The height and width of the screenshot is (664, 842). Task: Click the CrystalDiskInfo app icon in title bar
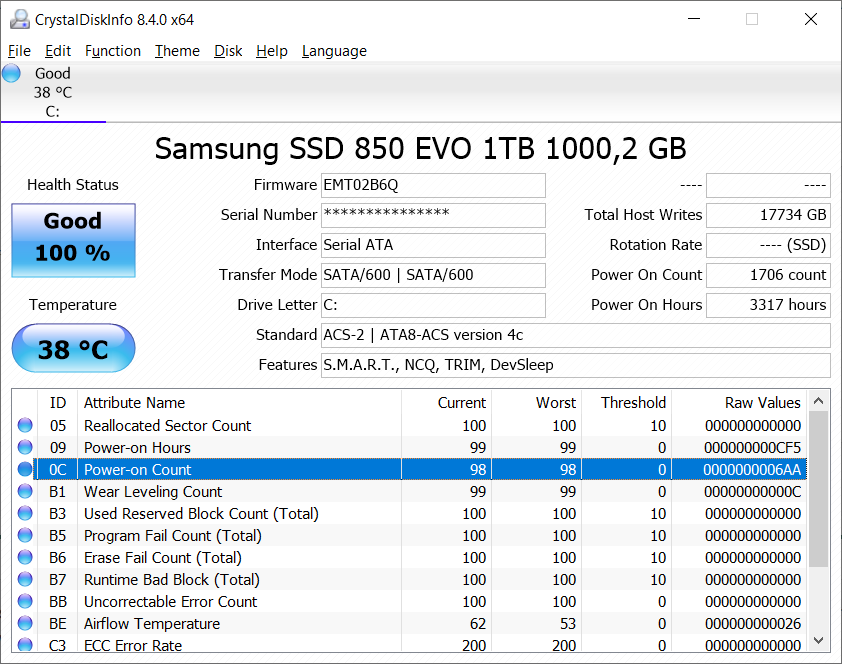pos(18,19)
